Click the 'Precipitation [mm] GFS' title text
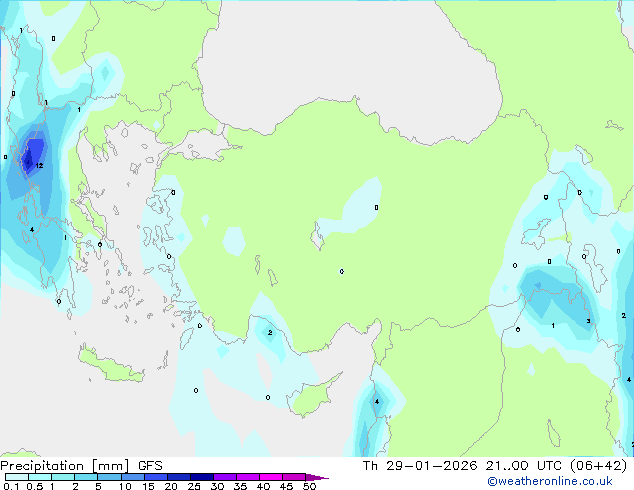 (81, 466)
